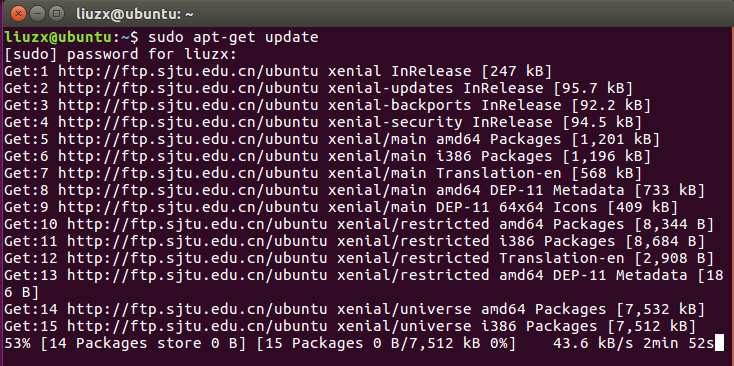The height and width of the screenshot is (366, 734).
Task: Click the [sudo] password for liuzx line
Action: [121, 54]
